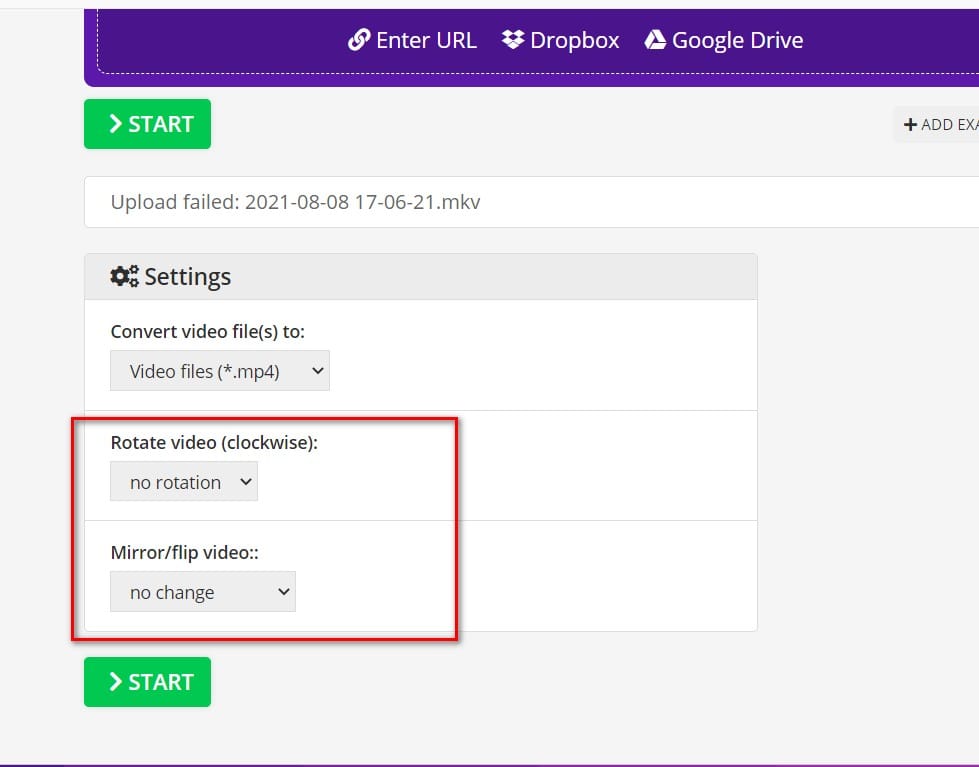Click the gears icon in Settings header

point(124,277)
